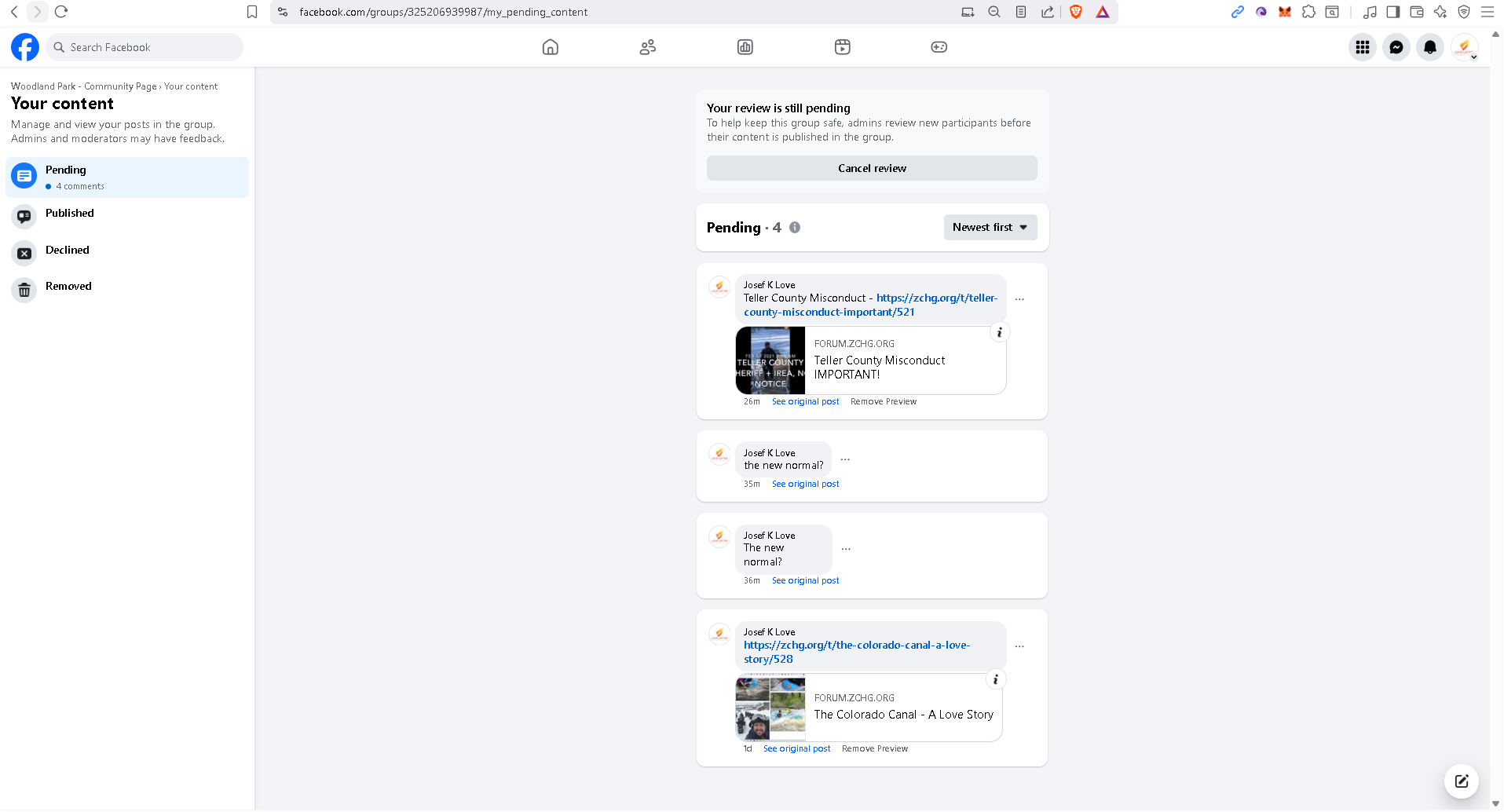Click the compose new message icon
The height and width of the screenshot is (812, 1504).
[x=1461, y=781]
